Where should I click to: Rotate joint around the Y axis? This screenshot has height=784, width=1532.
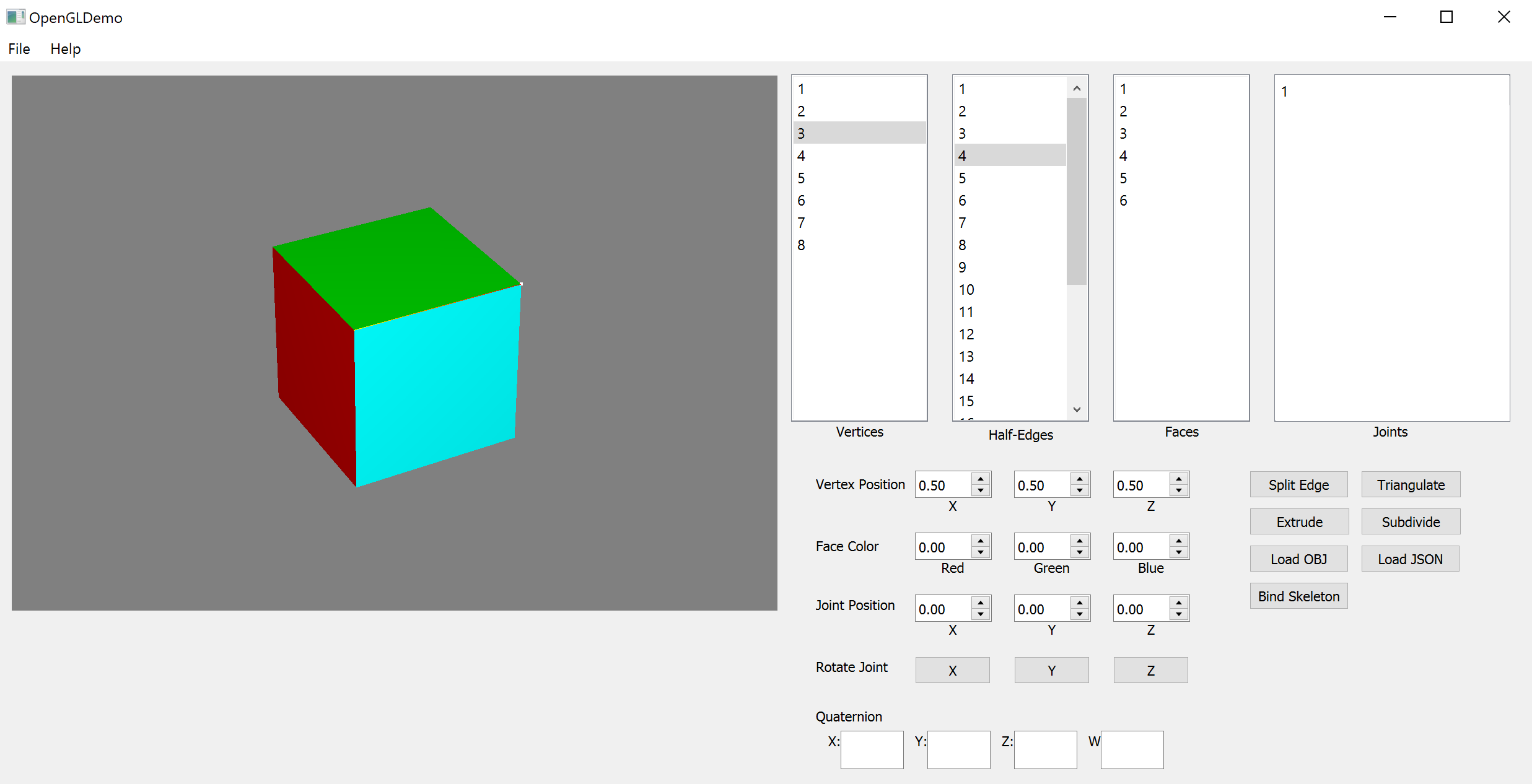click(x=1051, y=671)
